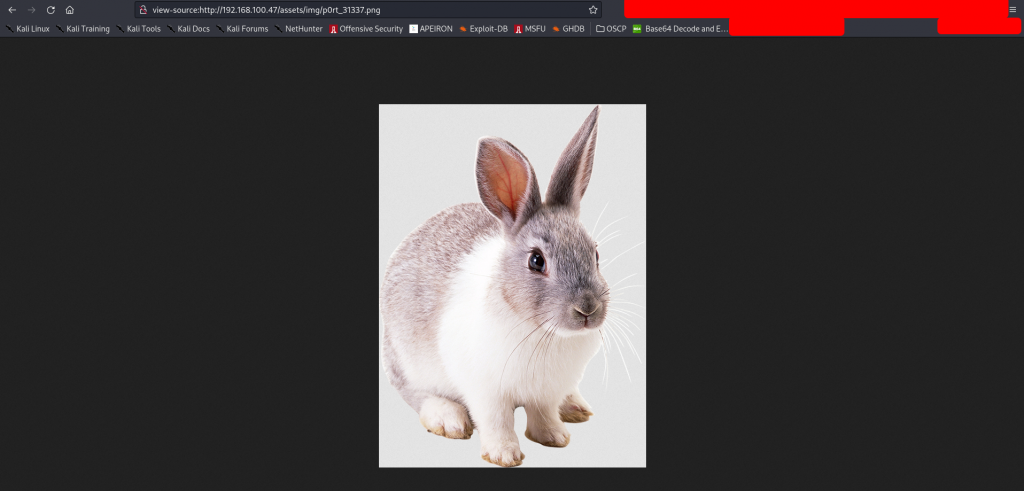Open the Kali Docs bookmark
Viewport: 1024px width, 491px height.
click(188, 29)
